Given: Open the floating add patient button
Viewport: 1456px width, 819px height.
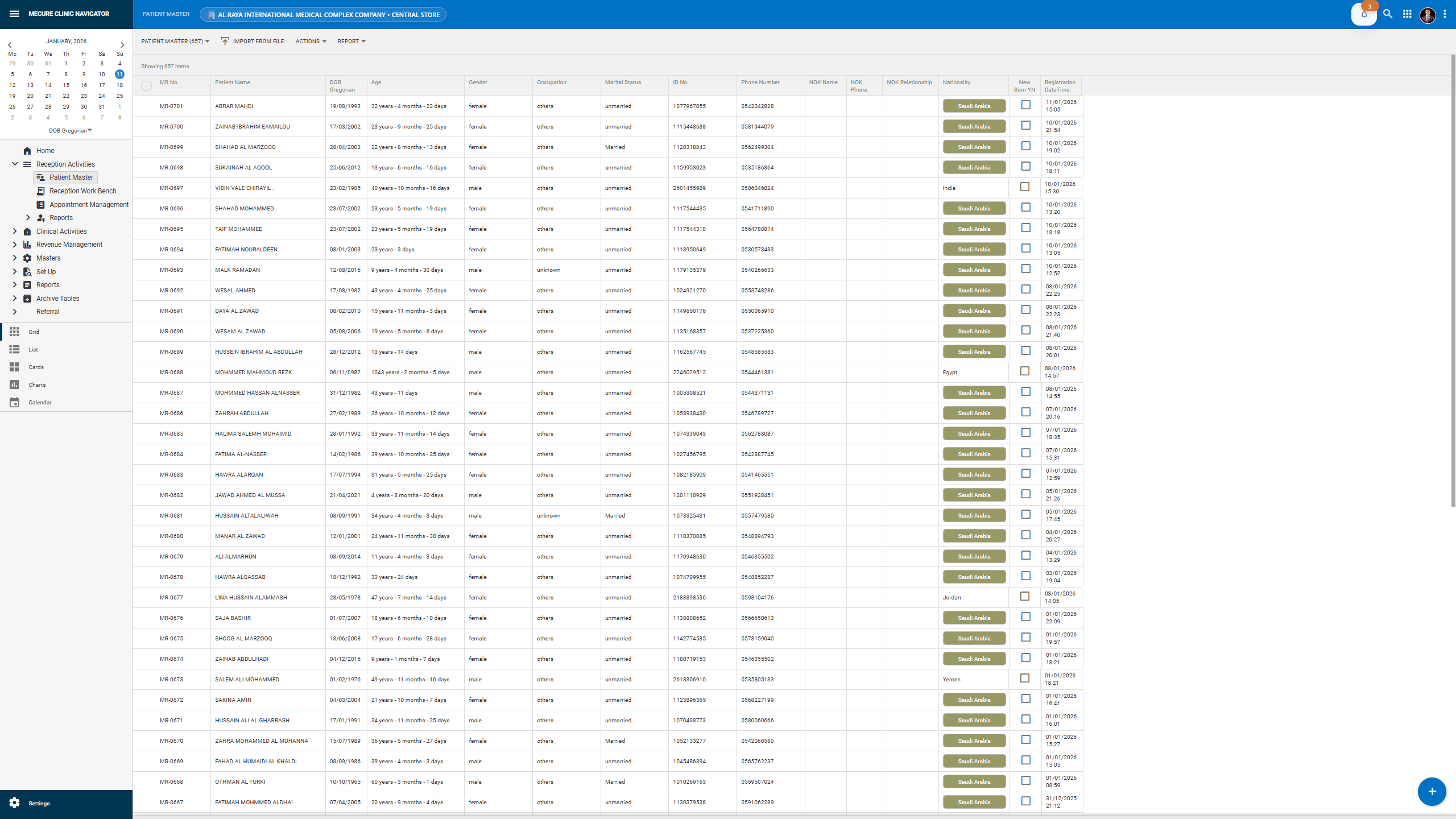Looking at the screenshot, I should click(1432, 791).
